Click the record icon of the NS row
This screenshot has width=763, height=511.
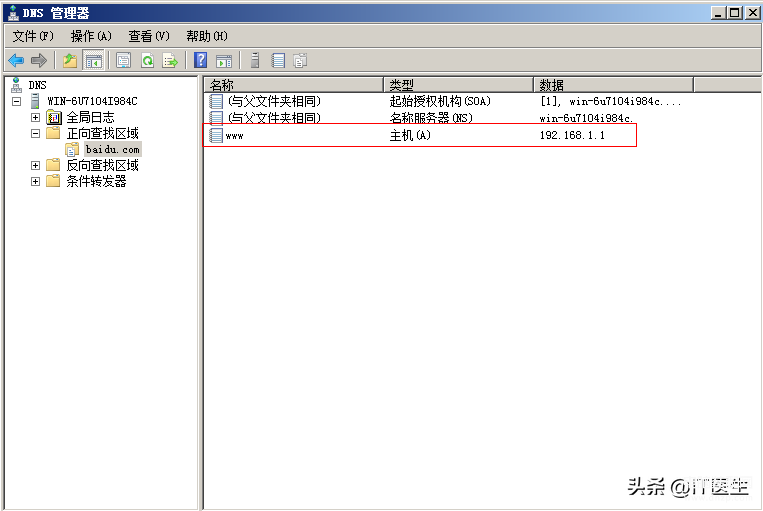(216, 117)
